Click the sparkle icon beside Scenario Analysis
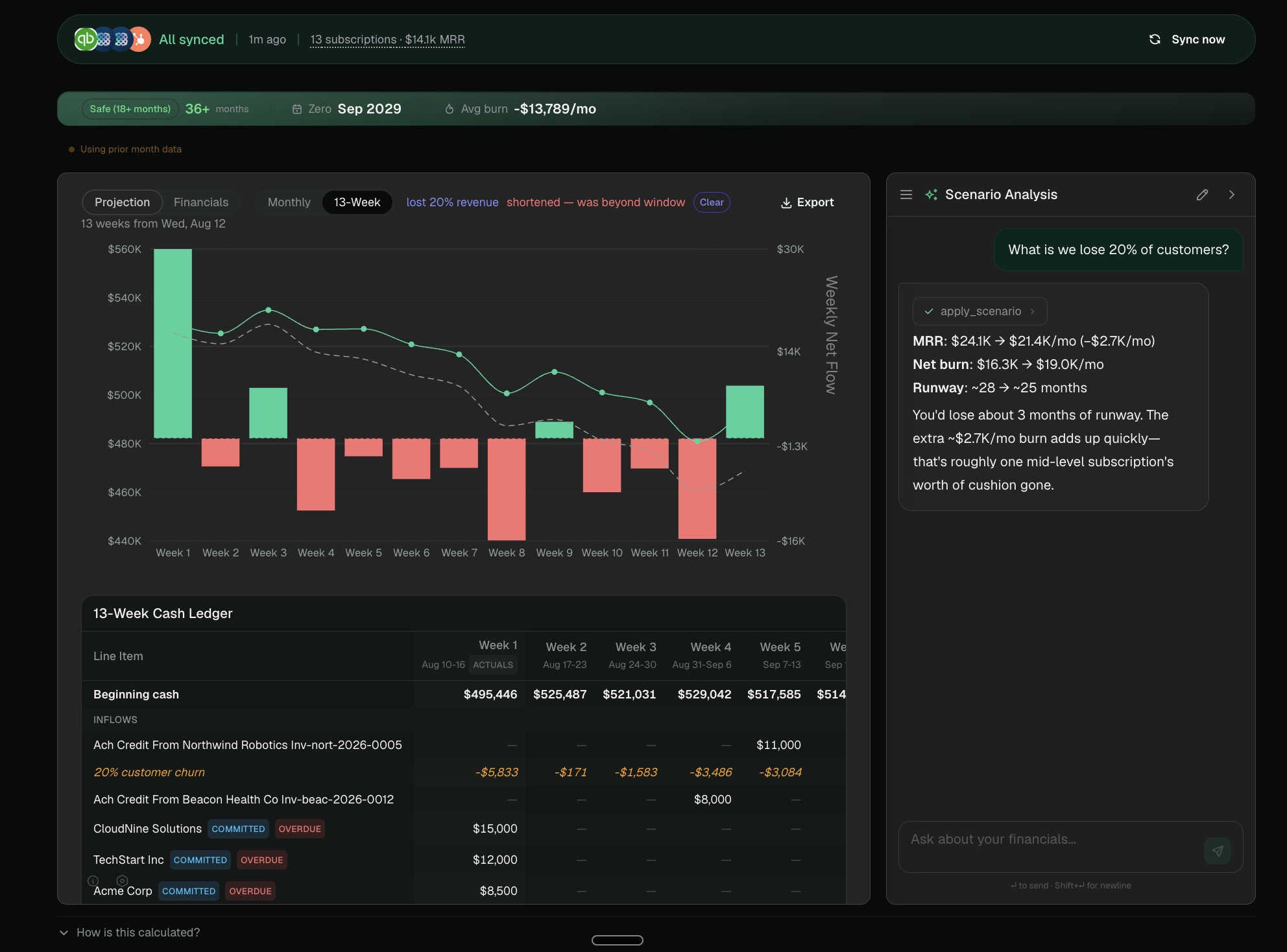The height and width of the screenshot is (952, 1287). point(931,195)
